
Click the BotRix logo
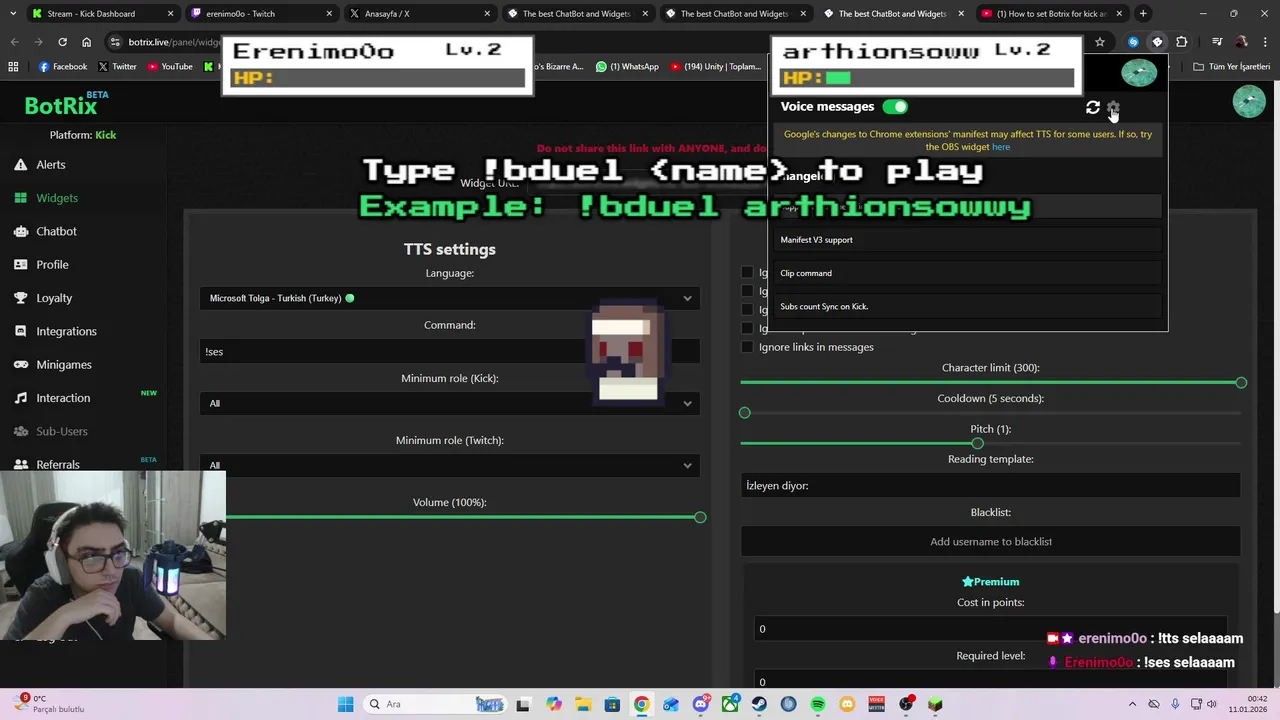coord(61,106)
